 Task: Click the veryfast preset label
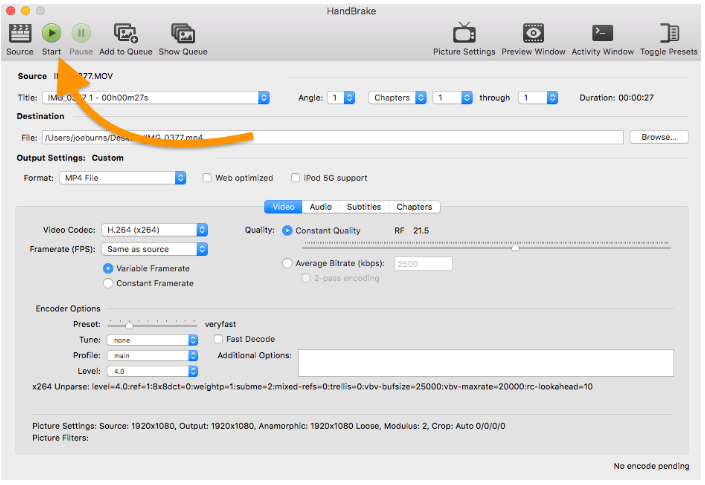(220, 324)
